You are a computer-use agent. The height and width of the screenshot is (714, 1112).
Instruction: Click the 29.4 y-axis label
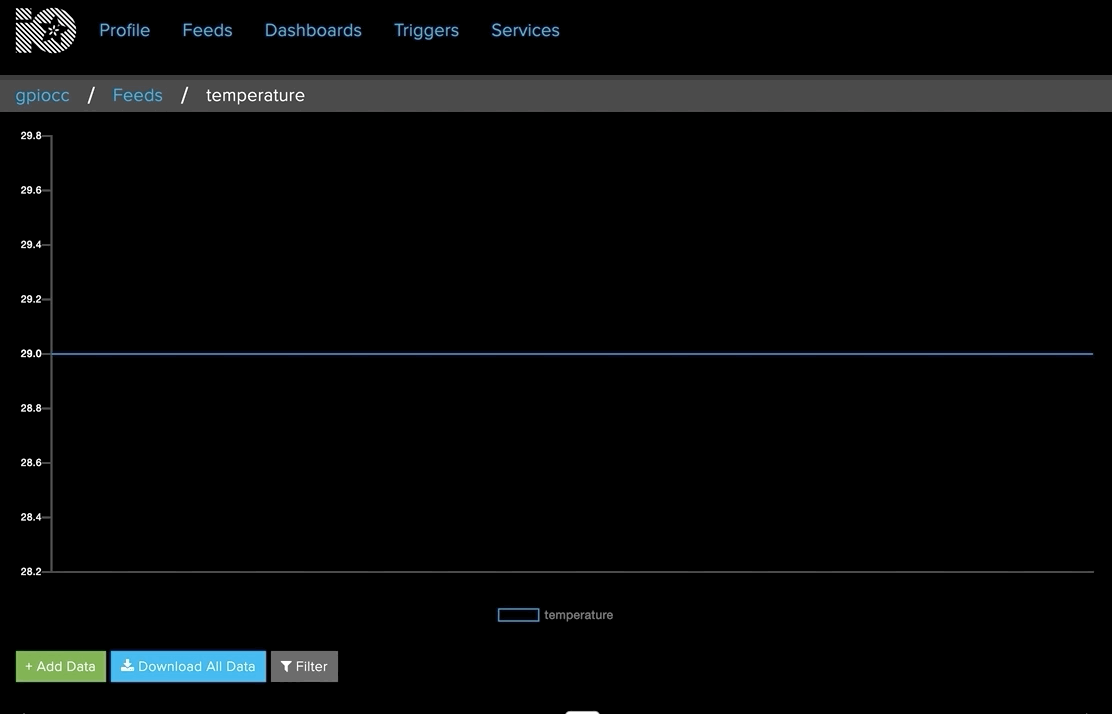coord(30,245)
